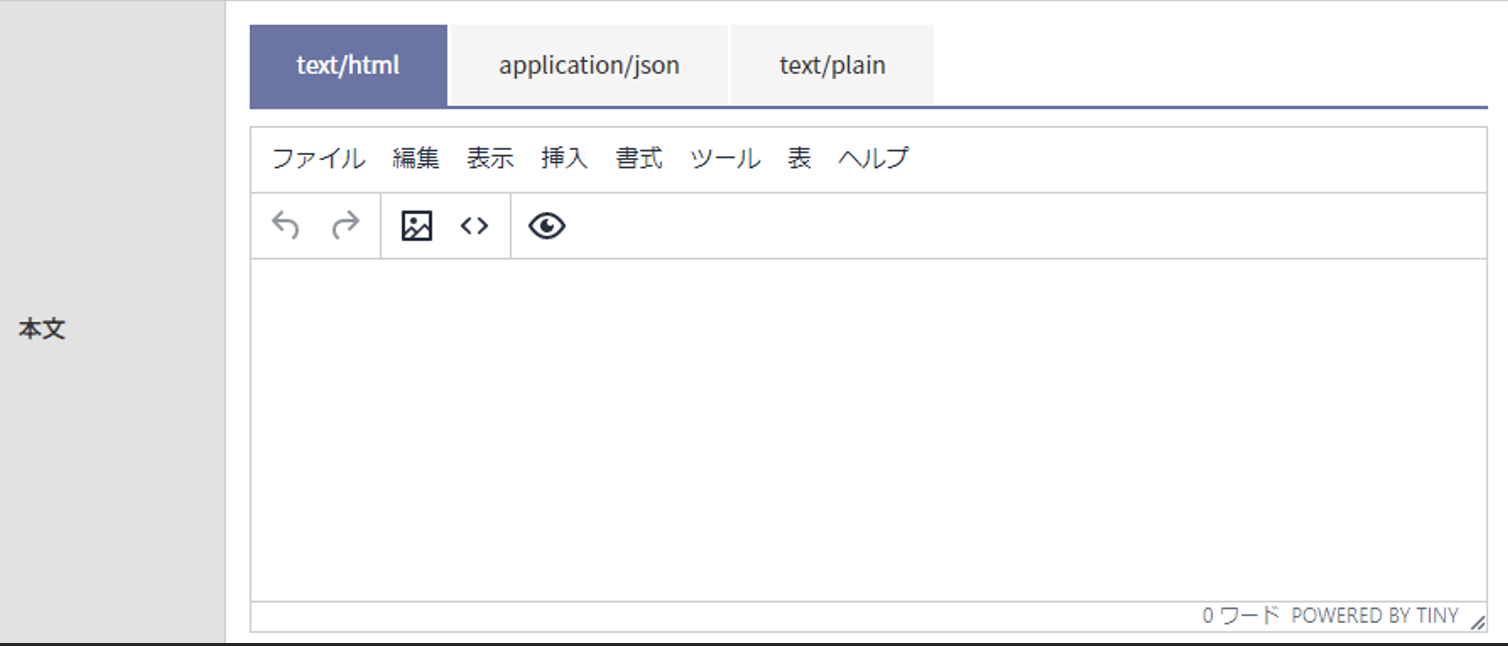This screenshot has width=1508, height=646.
Task: Grab the editor resize handle corner
Action: [1478, 622]
